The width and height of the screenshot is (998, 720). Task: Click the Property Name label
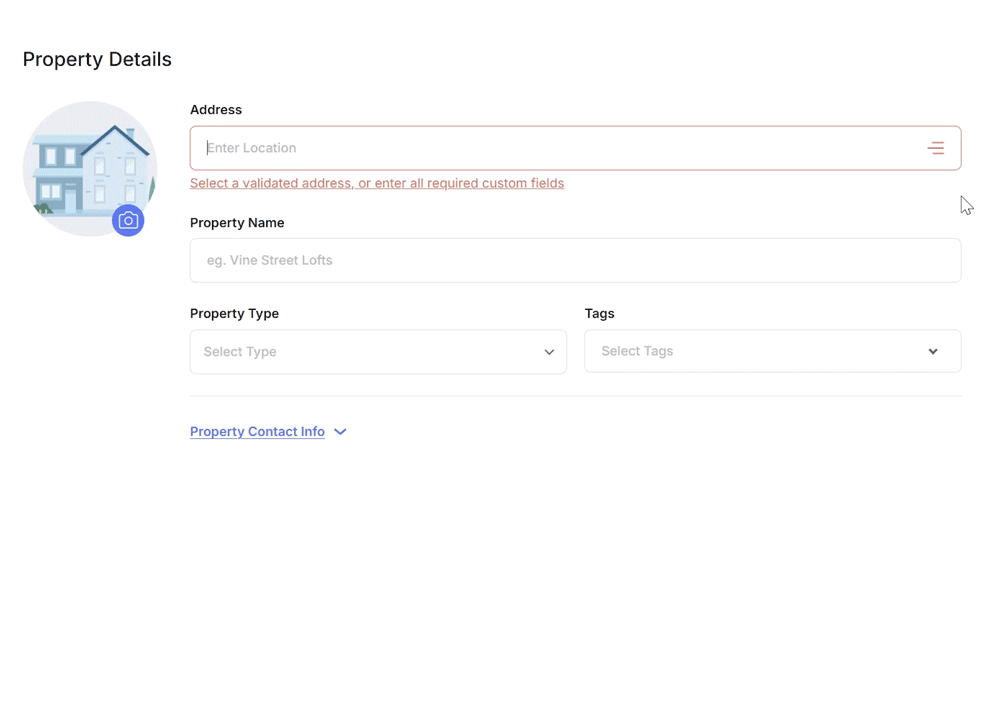pyautogui.click(x=237, y=223)
